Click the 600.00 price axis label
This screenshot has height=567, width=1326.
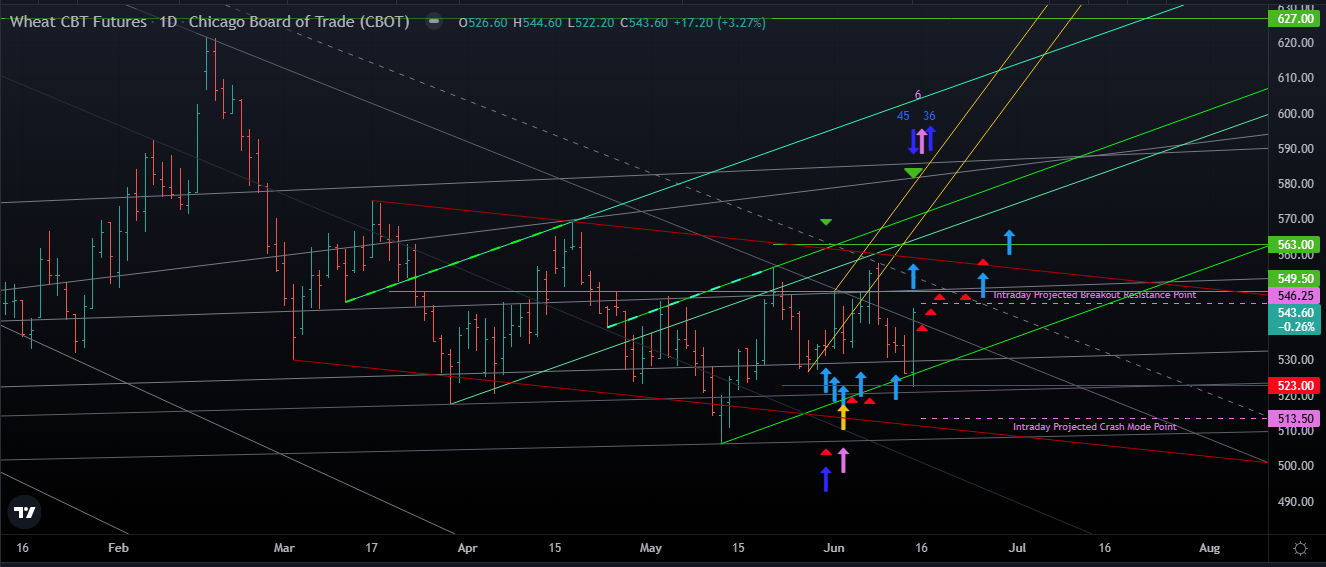click(x=1294, y=114)
